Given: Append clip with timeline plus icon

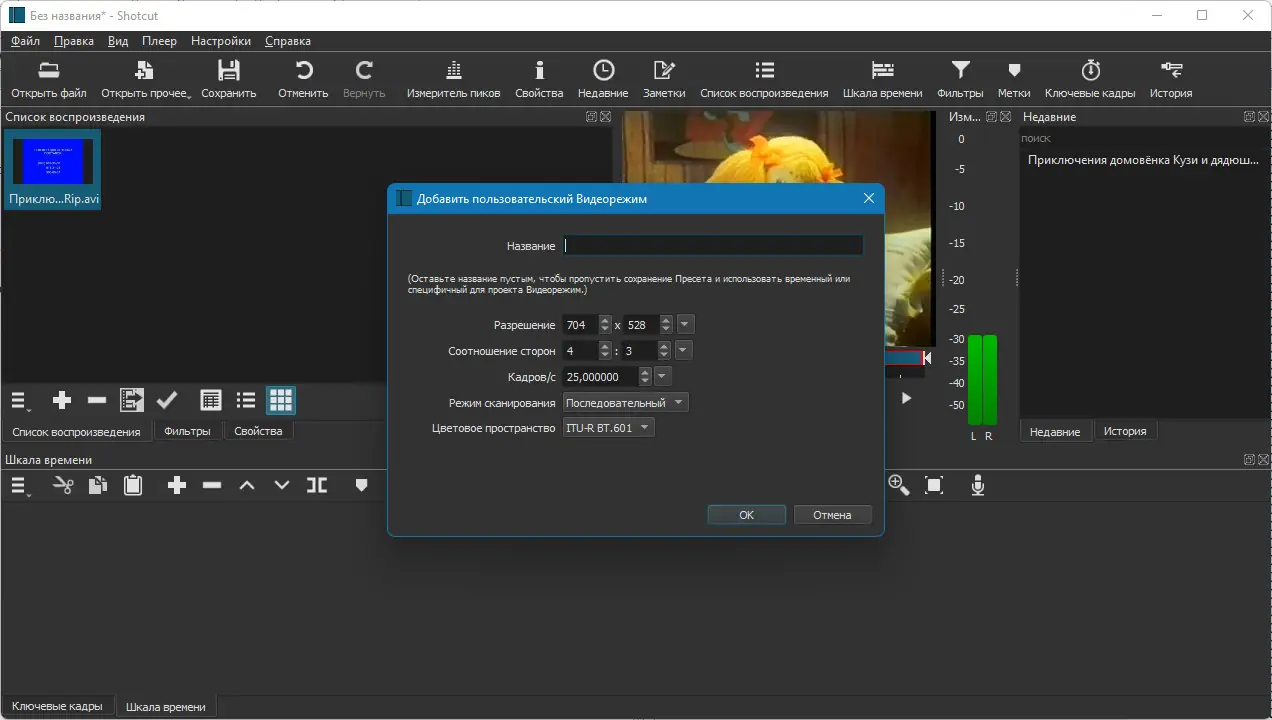Looking at the screenshot, I should 177,485.
